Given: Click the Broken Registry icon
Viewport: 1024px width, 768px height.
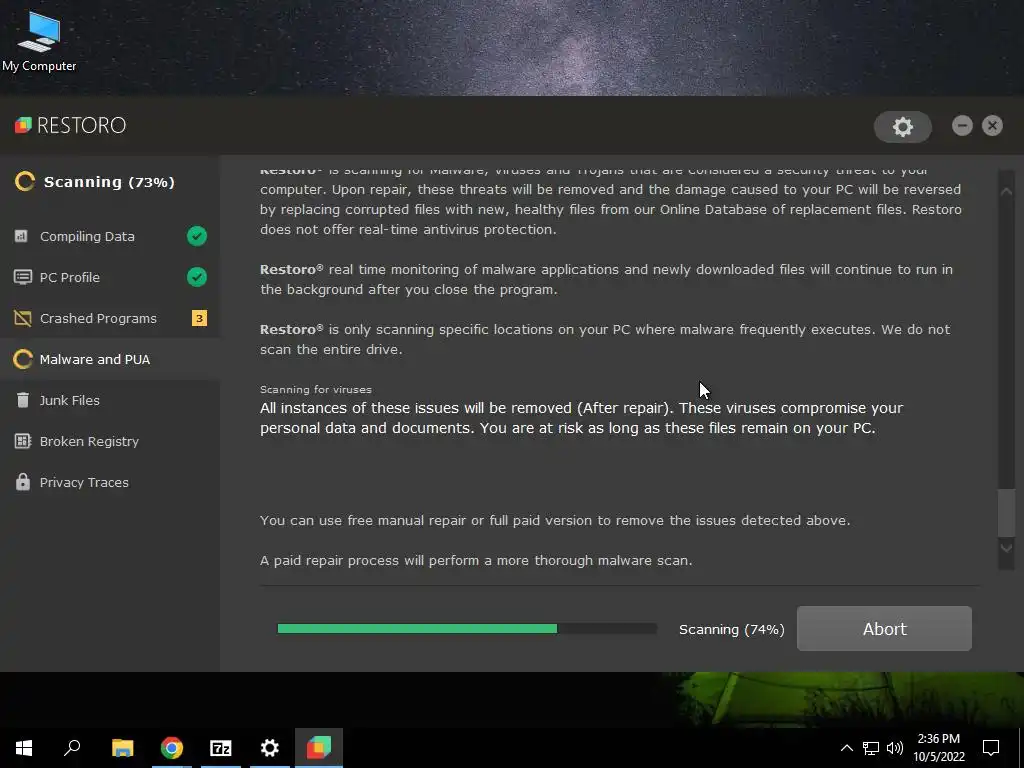Looking at the screenshot, I should coord(22,441).
